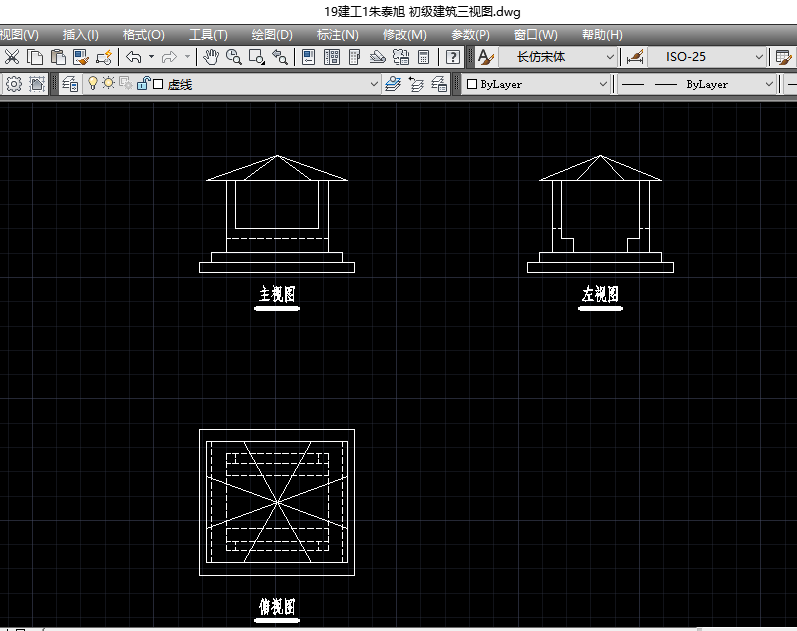Open the QuickCalc calculator icon
Screen dimensions: 797x631
click(x=423, y=58)
